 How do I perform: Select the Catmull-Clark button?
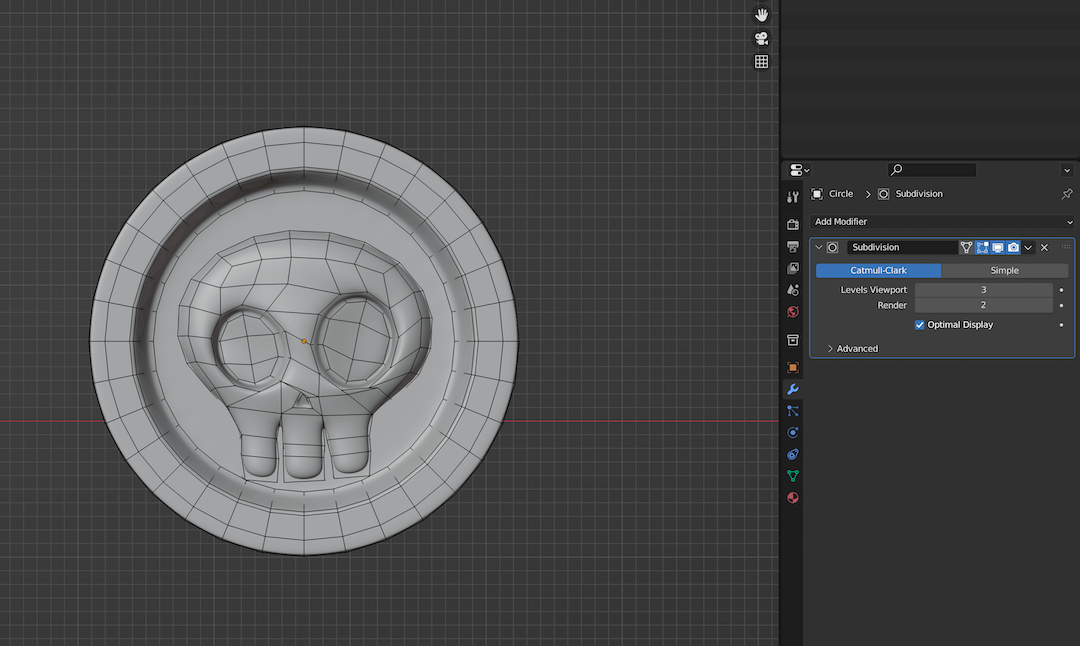pos(878,270)
